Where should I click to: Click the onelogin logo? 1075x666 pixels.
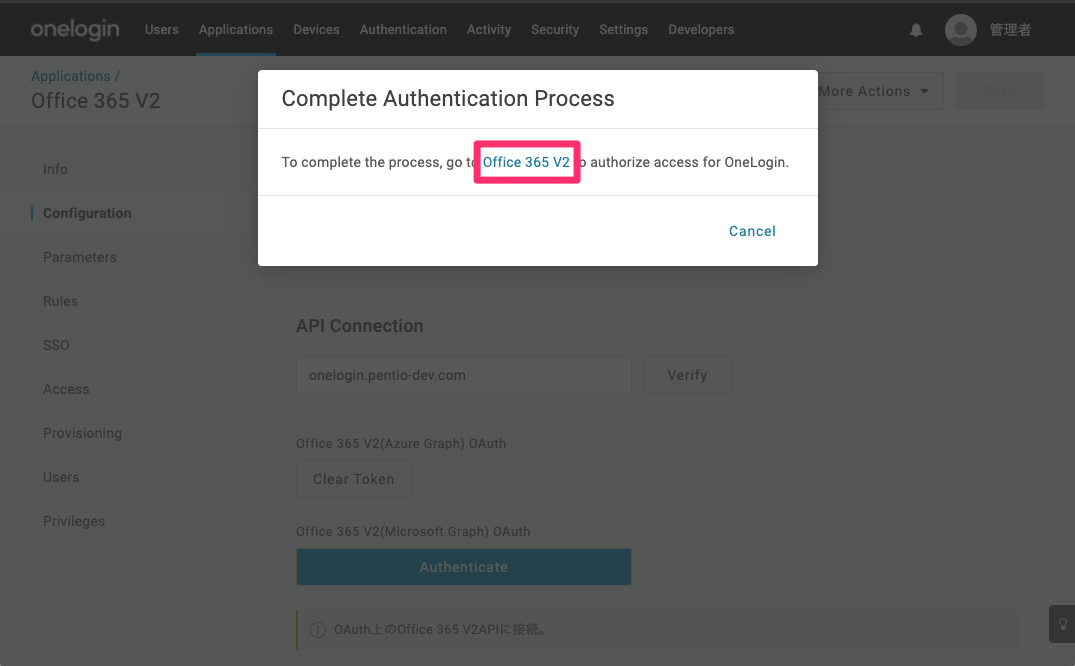click(x=75, y=29)
